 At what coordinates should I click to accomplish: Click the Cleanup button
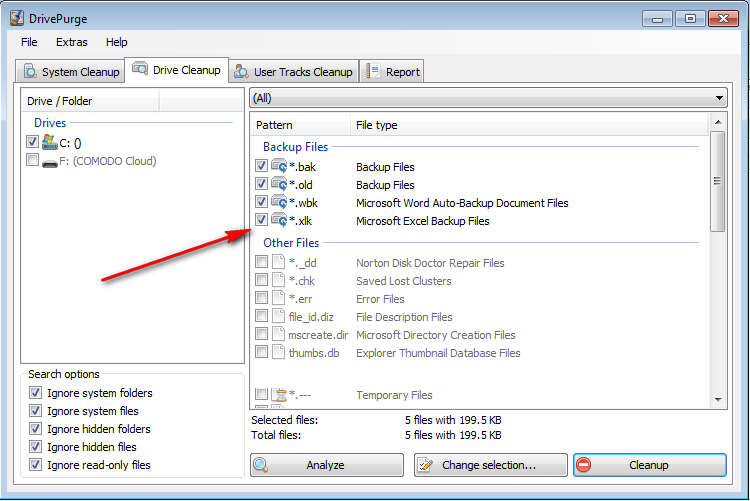[650, 465]
